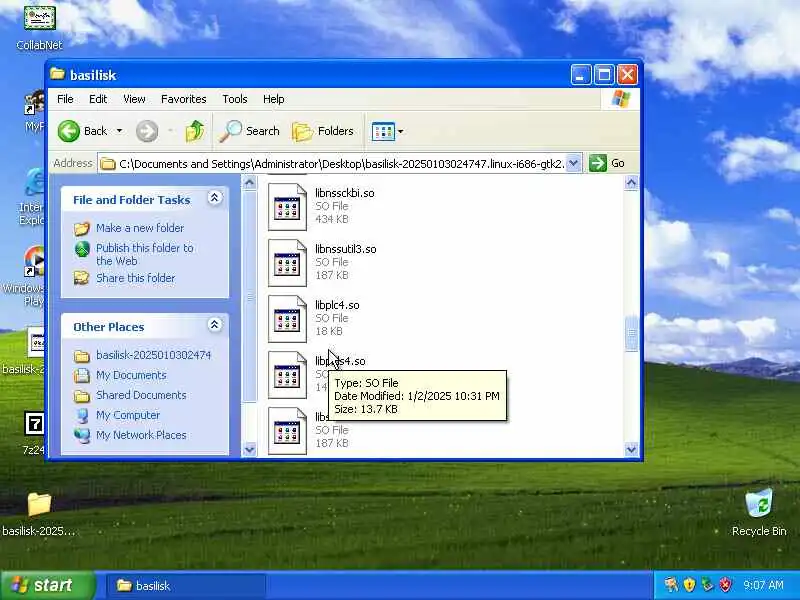
Task: Open My Computer link
Action: pyautogui.click(x=128, y=415)
